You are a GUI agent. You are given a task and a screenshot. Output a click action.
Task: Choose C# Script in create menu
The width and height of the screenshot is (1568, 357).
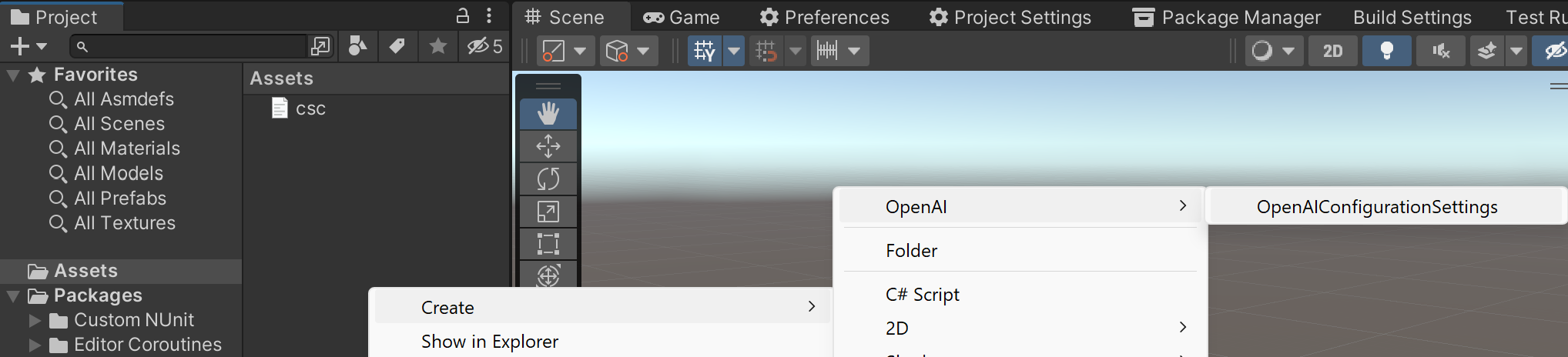pos(923,295)
